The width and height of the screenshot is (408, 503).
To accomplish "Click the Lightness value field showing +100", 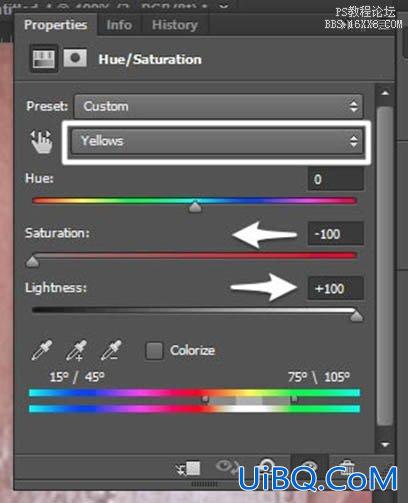I will pos(335,288).
